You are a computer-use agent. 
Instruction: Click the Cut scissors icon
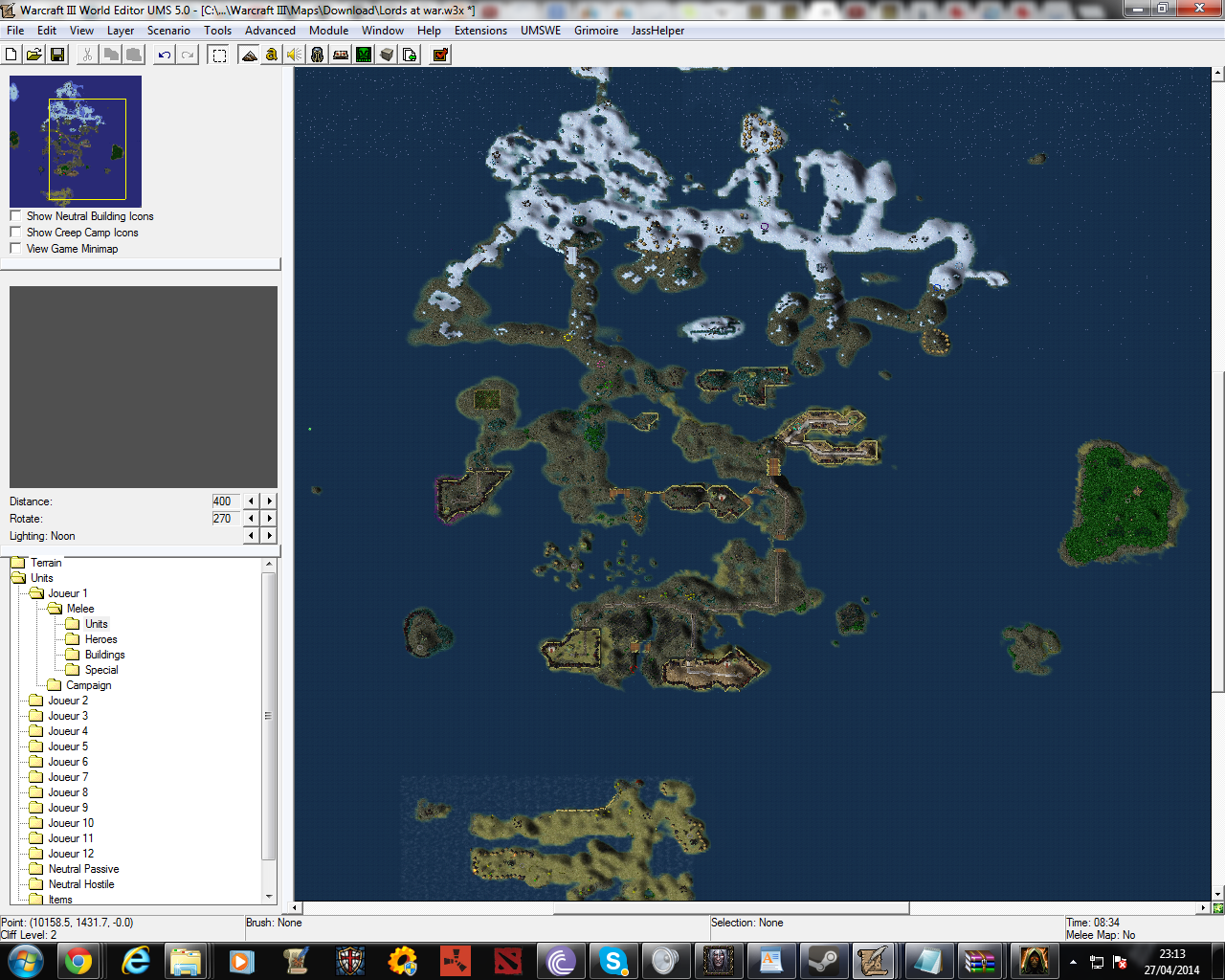[x=87, y=55]
